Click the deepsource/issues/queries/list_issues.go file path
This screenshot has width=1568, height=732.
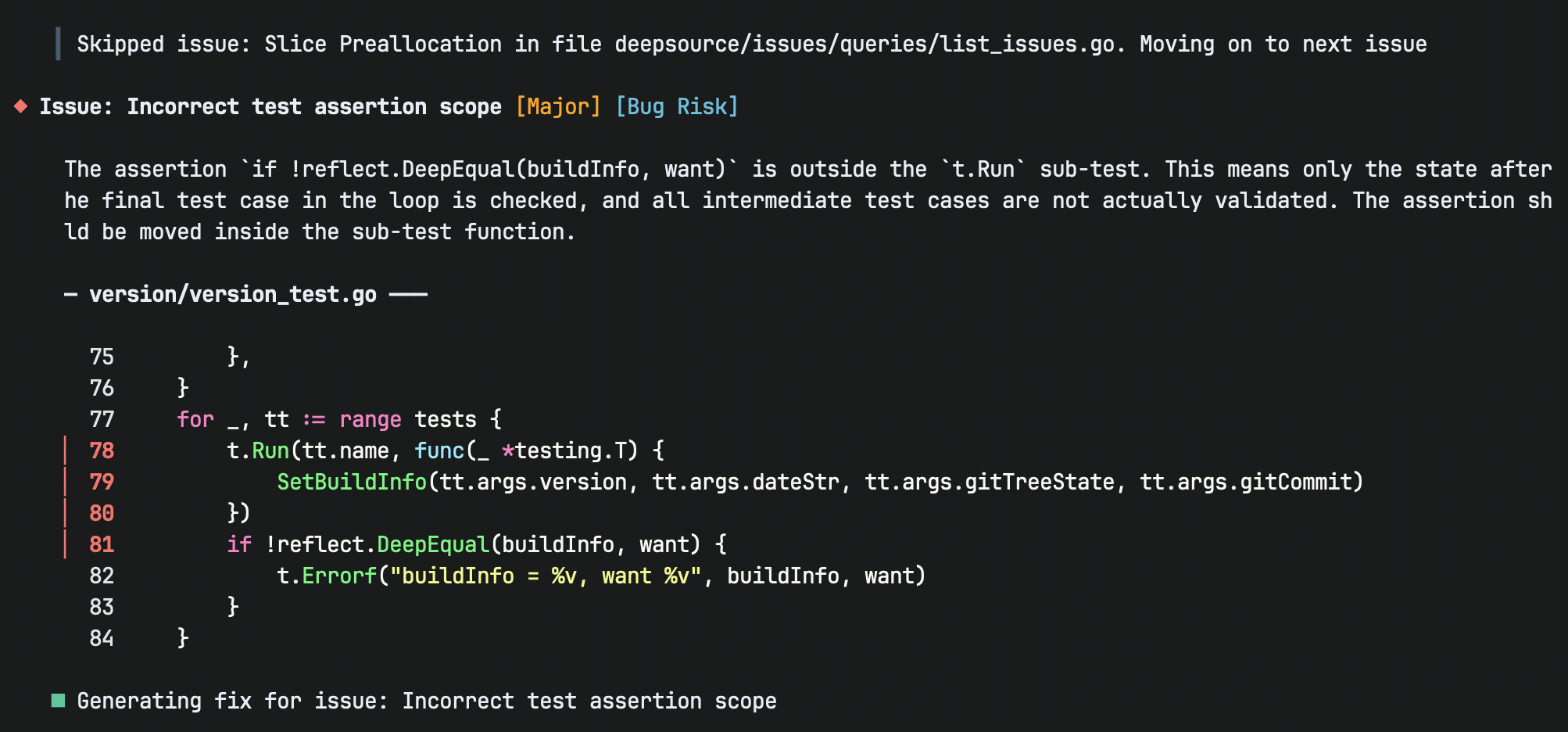tap(869, 44)
